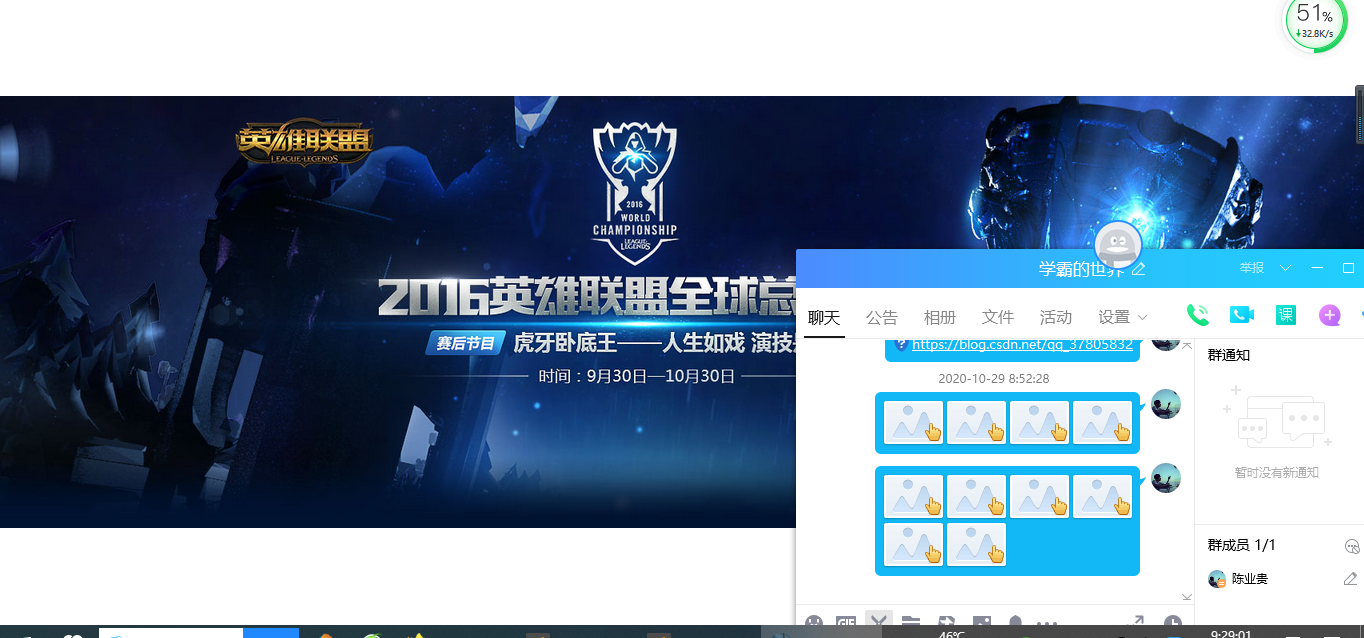The height and width of the screenshot is (638, 1364).
Task: Click the 群成员 1/1 heading
Action: coord(1241,545)
